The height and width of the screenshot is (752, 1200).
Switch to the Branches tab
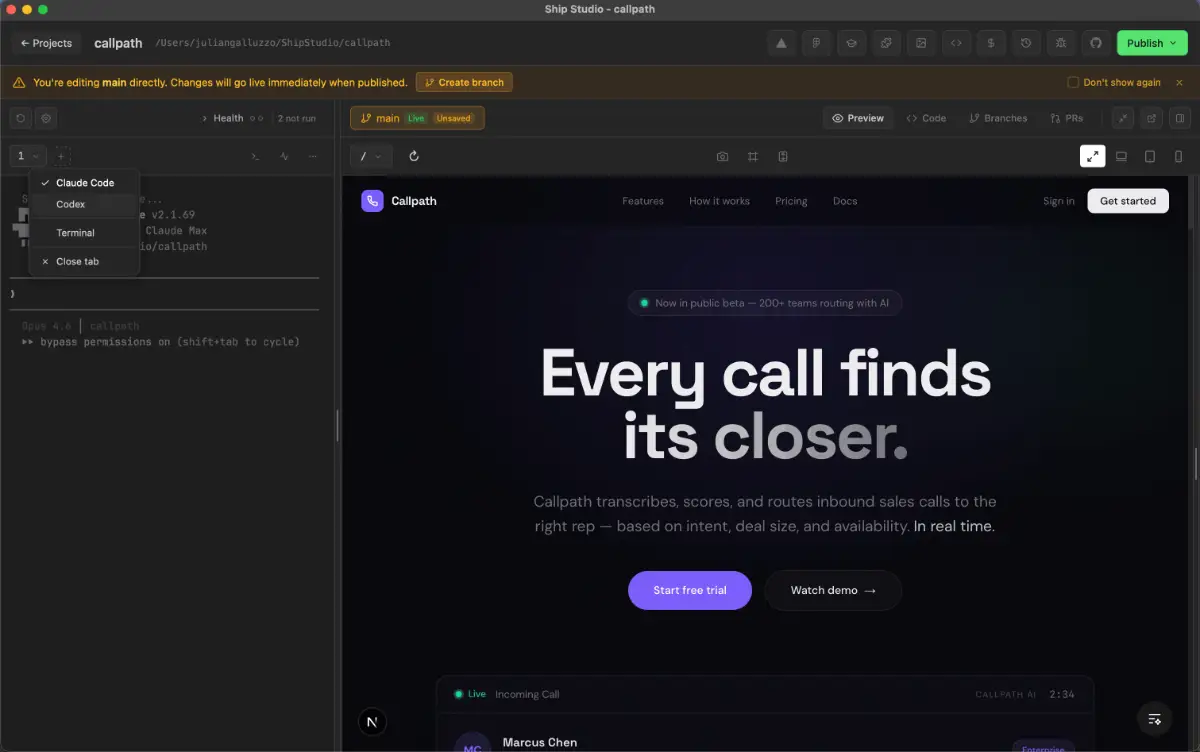998,118
